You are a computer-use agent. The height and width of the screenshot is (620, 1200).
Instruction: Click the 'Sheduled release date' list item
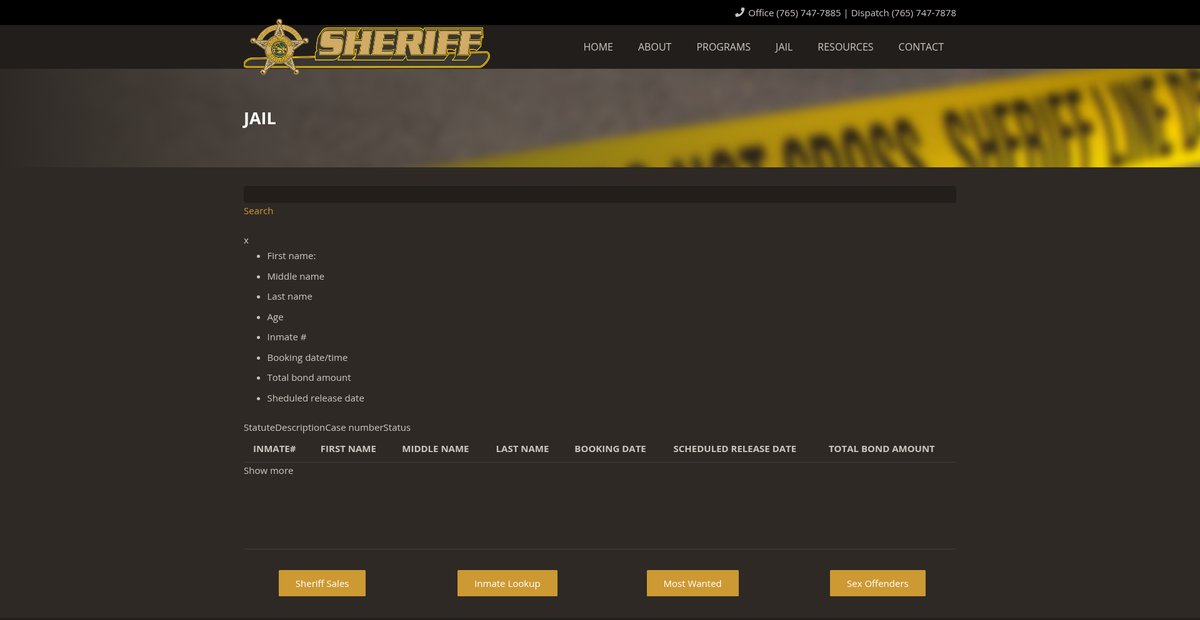315,398
